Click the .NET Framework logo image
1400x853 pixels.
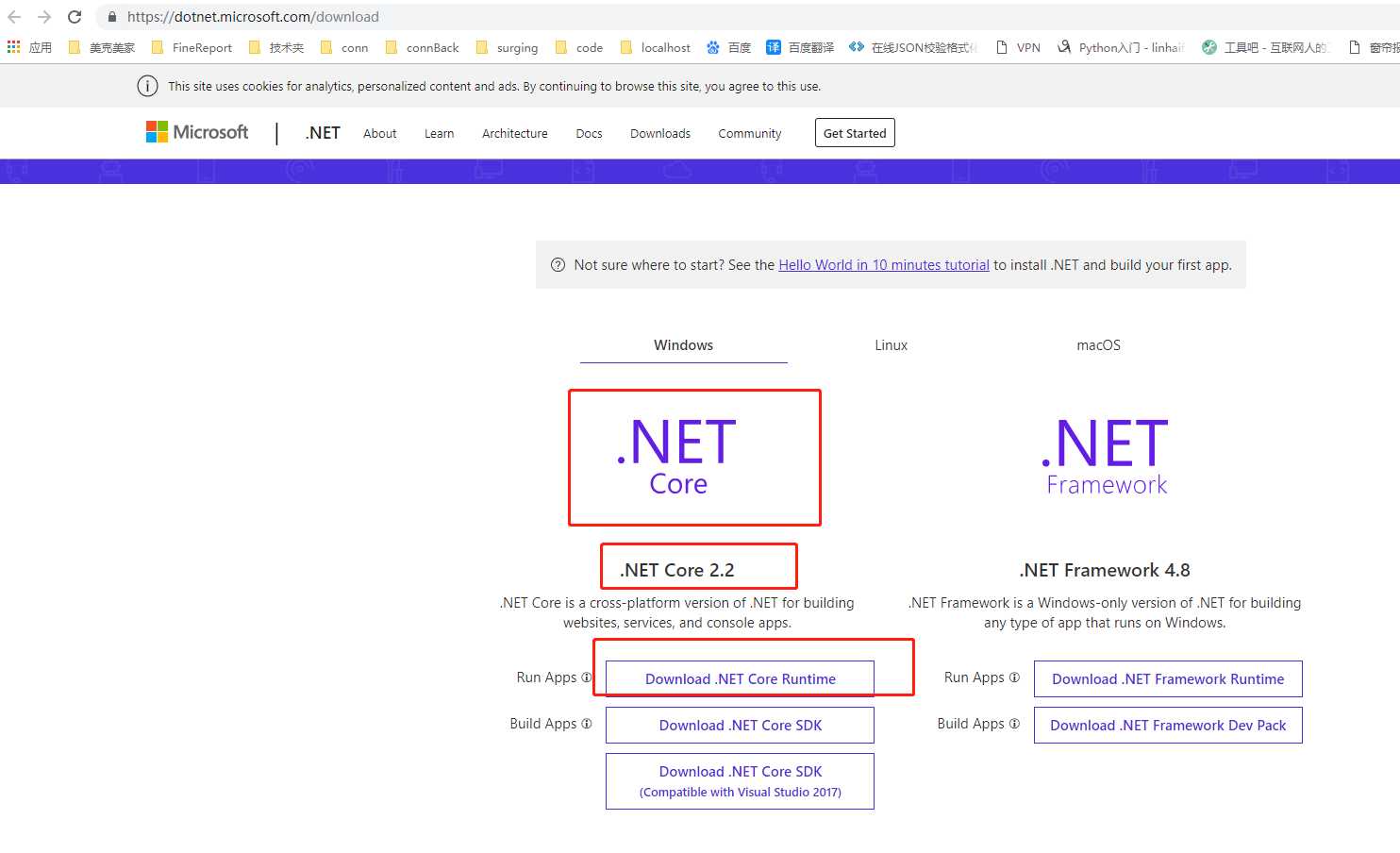coord(1105,457)
